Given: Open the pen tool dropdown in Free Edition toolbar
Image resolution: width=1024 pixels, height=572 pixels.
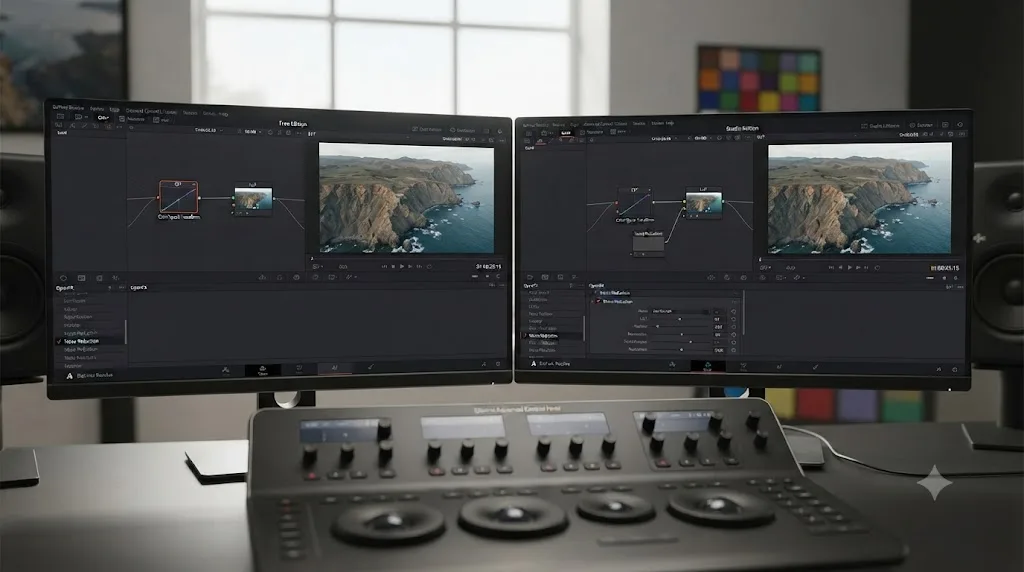Looking at the screenshot, I should point(351,277).
